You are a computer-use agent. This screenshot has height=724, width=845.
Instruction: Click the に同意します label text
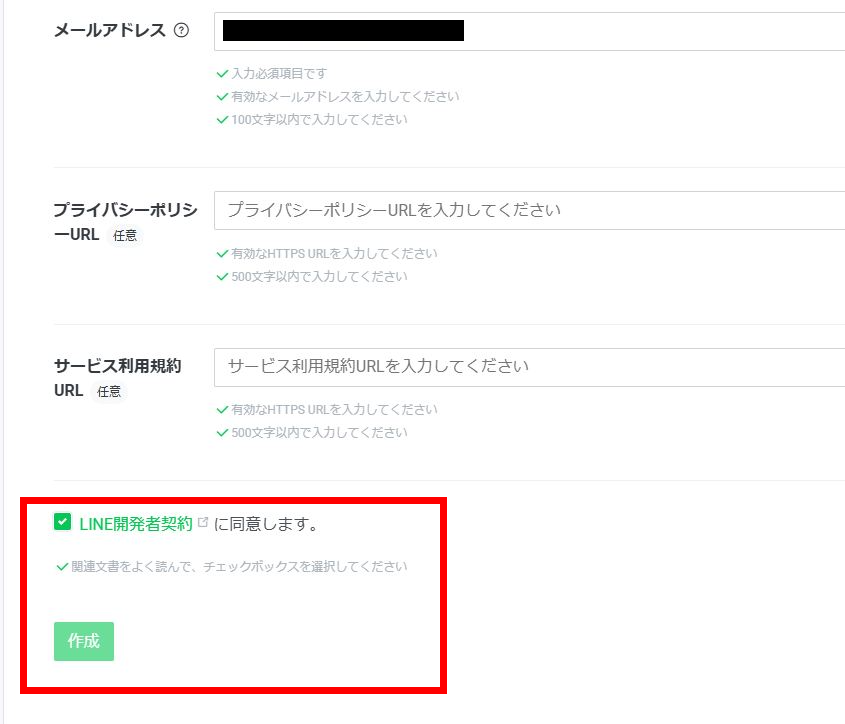265,523
